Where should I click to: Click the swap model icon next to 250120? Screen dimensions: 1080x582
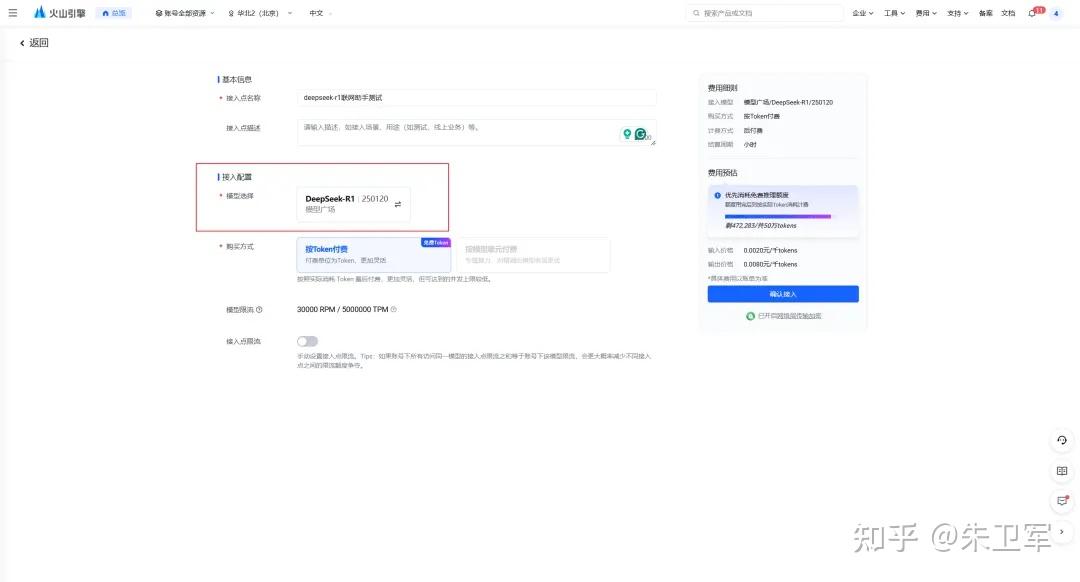pyautogui.click(x=397, y=204)
